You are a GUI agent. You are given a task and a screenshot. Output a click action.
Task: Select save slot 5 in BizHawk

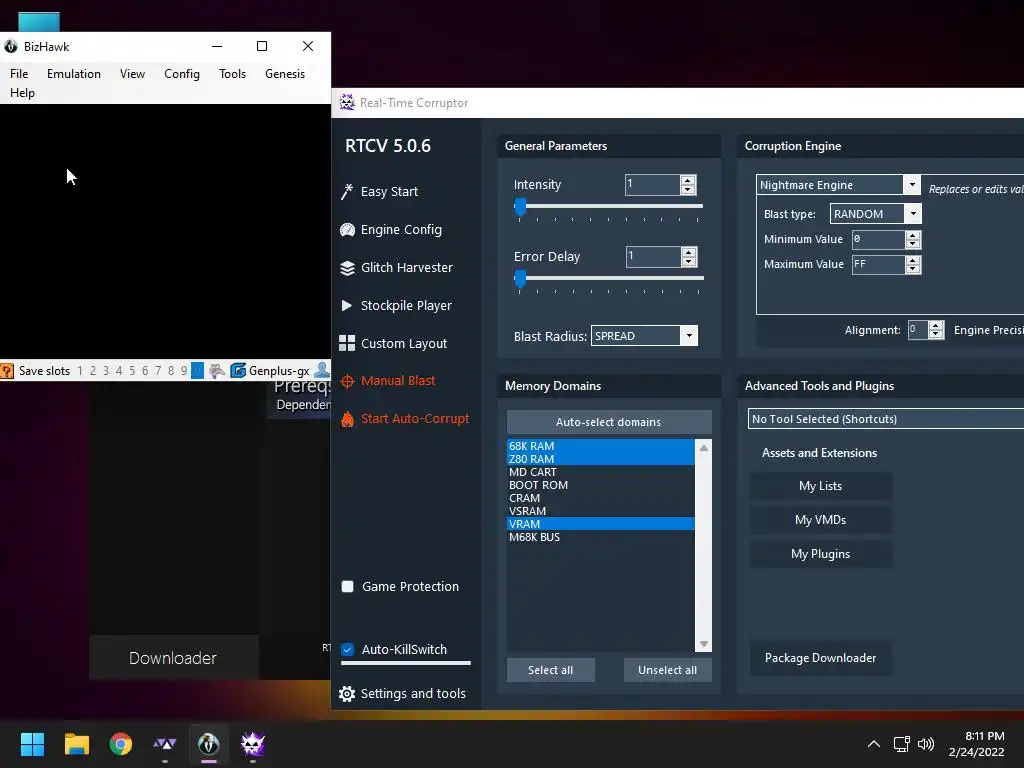click(132, 371)
